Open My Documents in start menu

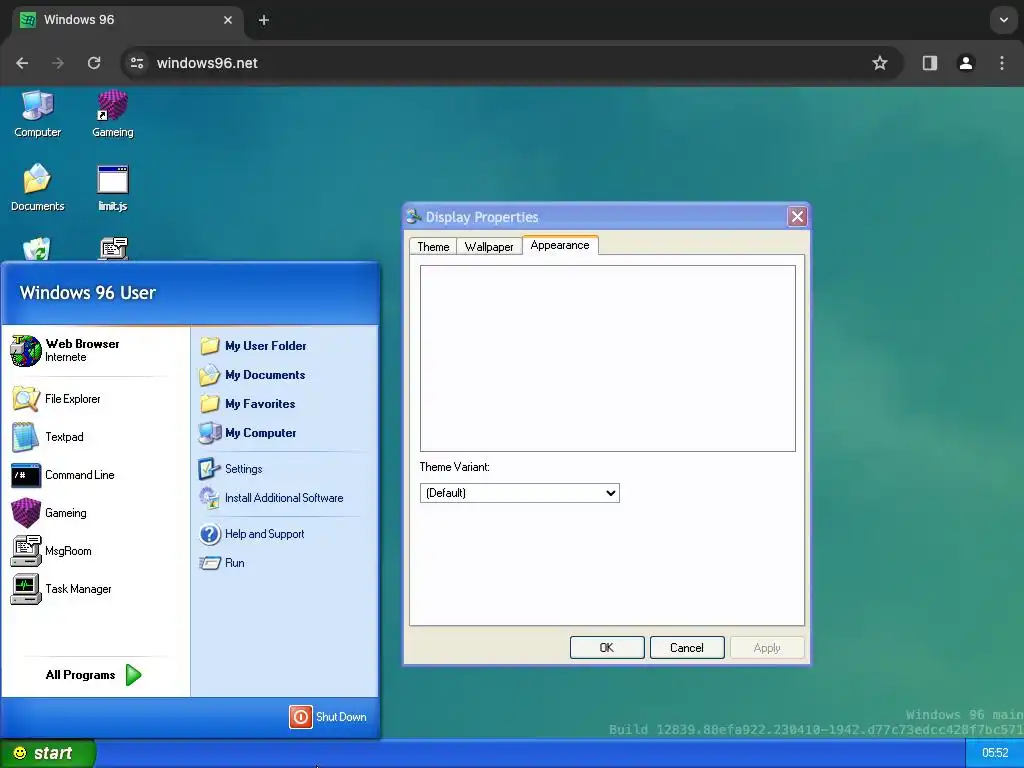click(252, 375)
